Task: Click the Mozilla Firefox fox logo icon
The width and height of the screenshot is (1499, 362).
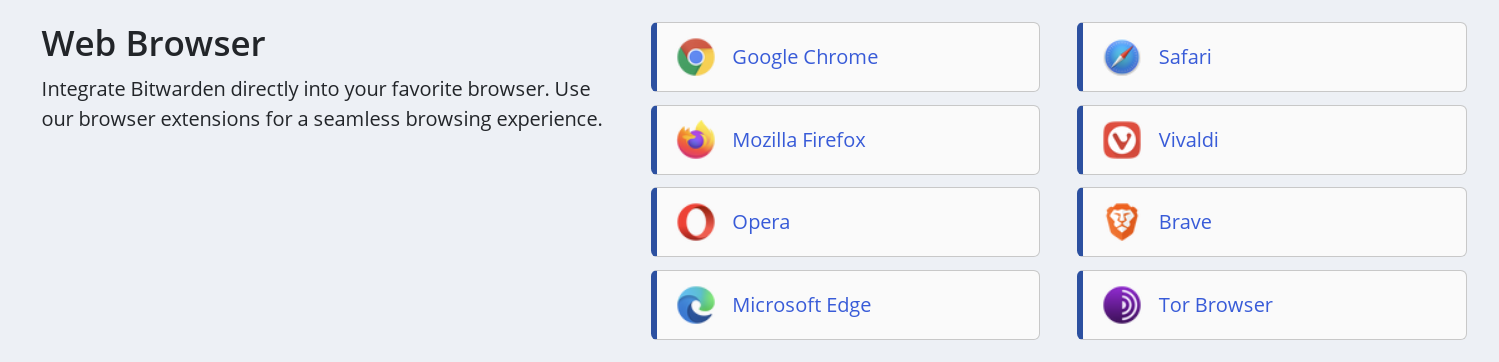Action: point(696,140)
